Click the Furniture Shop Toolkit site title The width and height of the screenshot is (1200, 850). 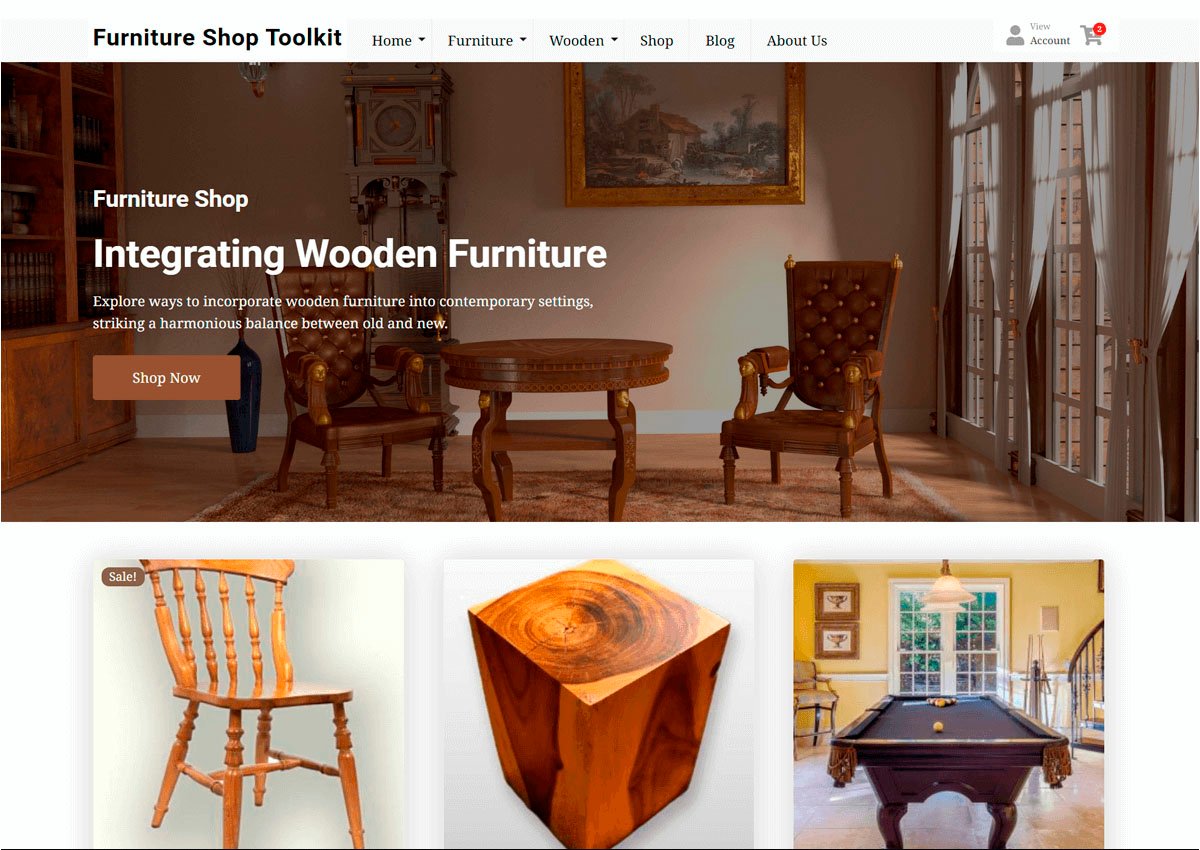click(x=217, y=38)
